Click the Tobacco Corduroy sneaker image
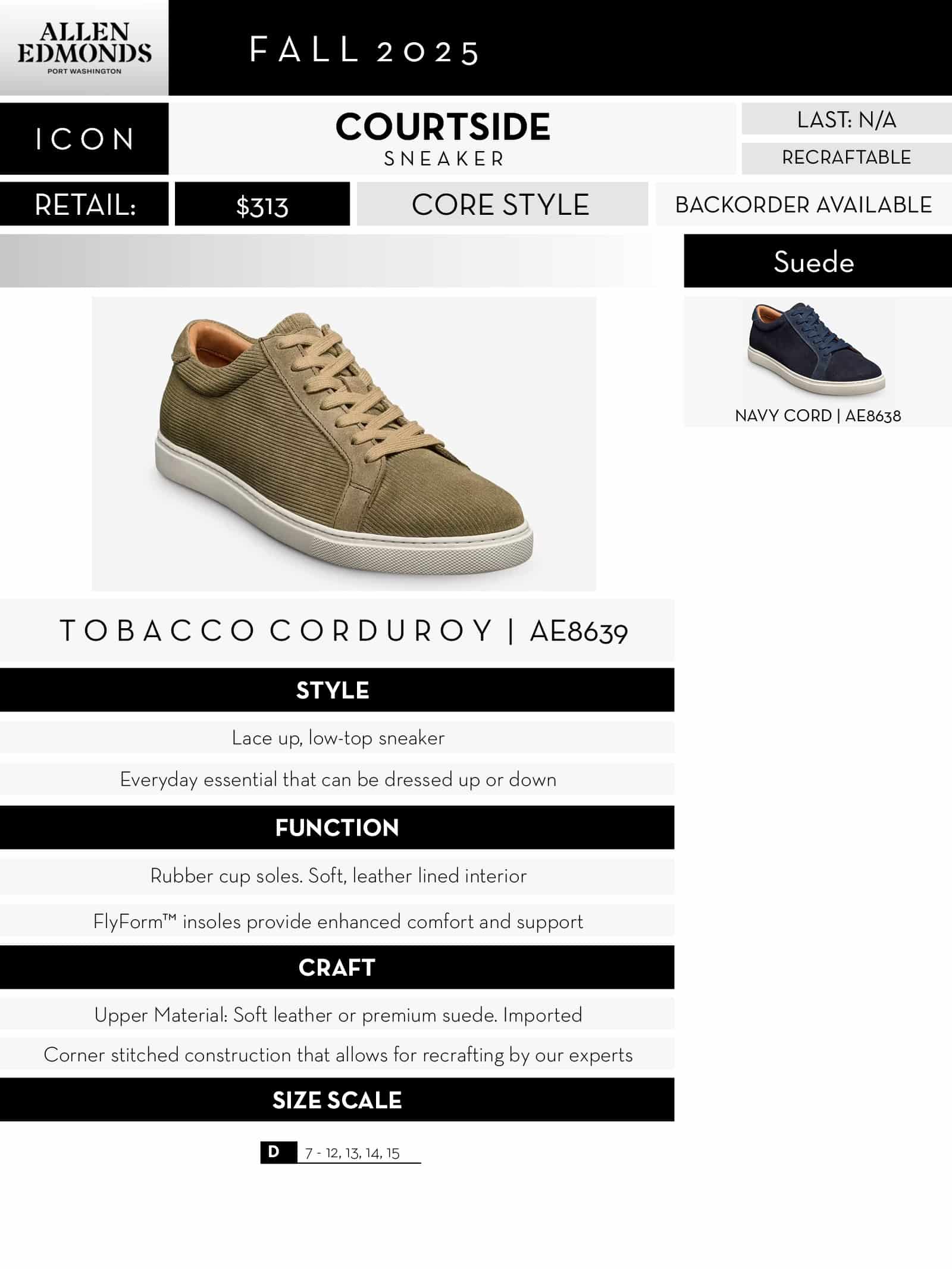This screenshot has width=952, height=1269. (344, 443)
